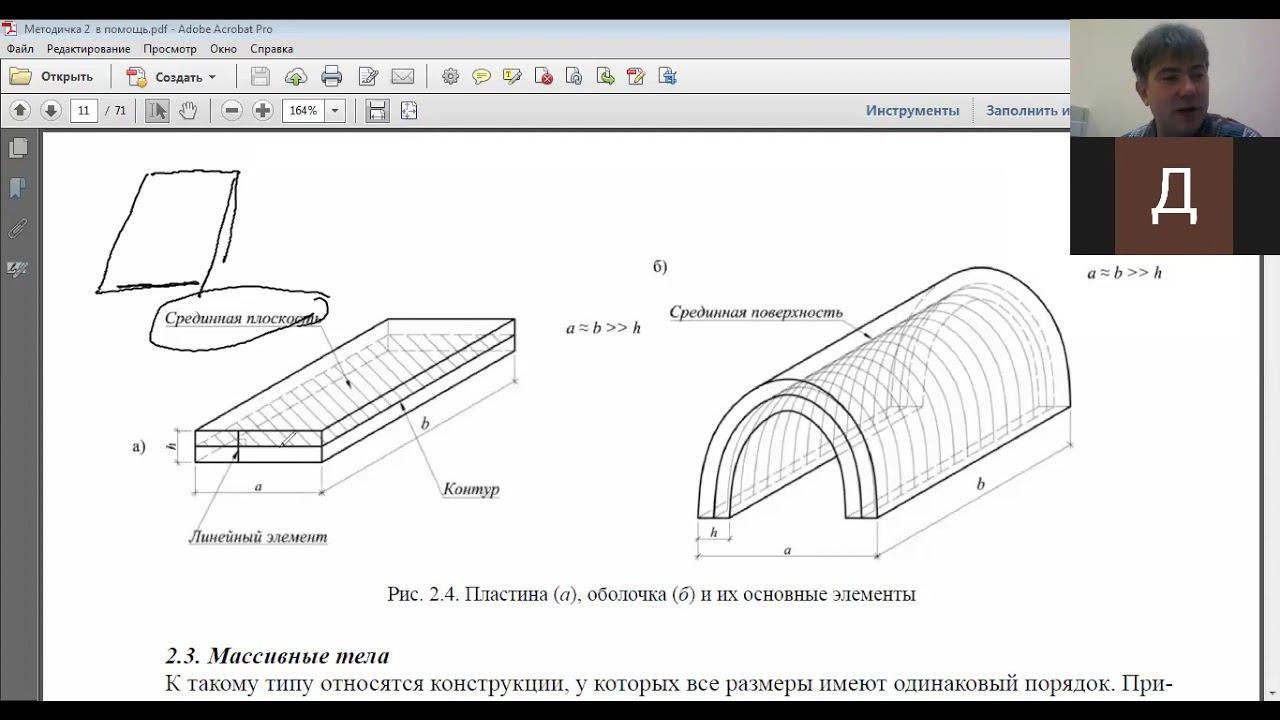Click the delete page icon
1280x720 pixels.
(543, 76)
